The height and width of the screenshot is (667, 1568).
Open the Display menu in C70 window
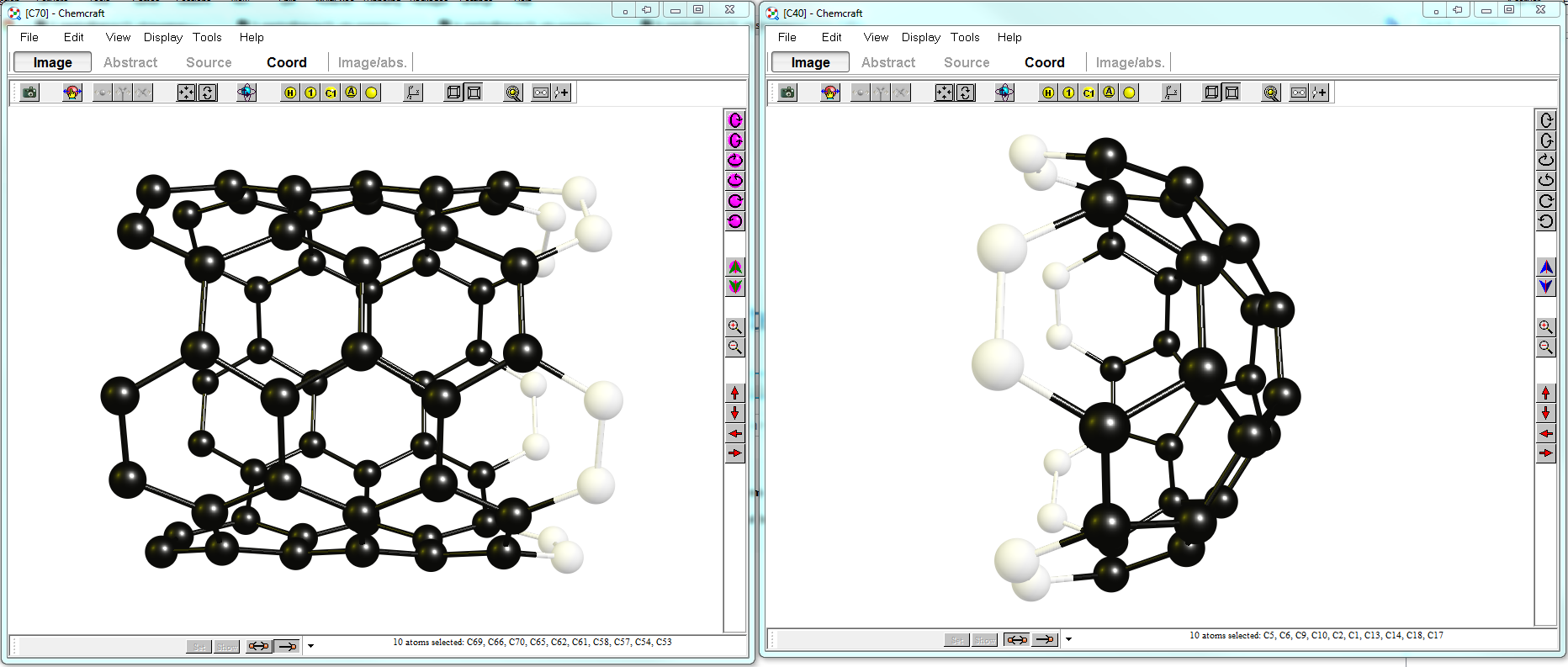(x=163, y=37)
